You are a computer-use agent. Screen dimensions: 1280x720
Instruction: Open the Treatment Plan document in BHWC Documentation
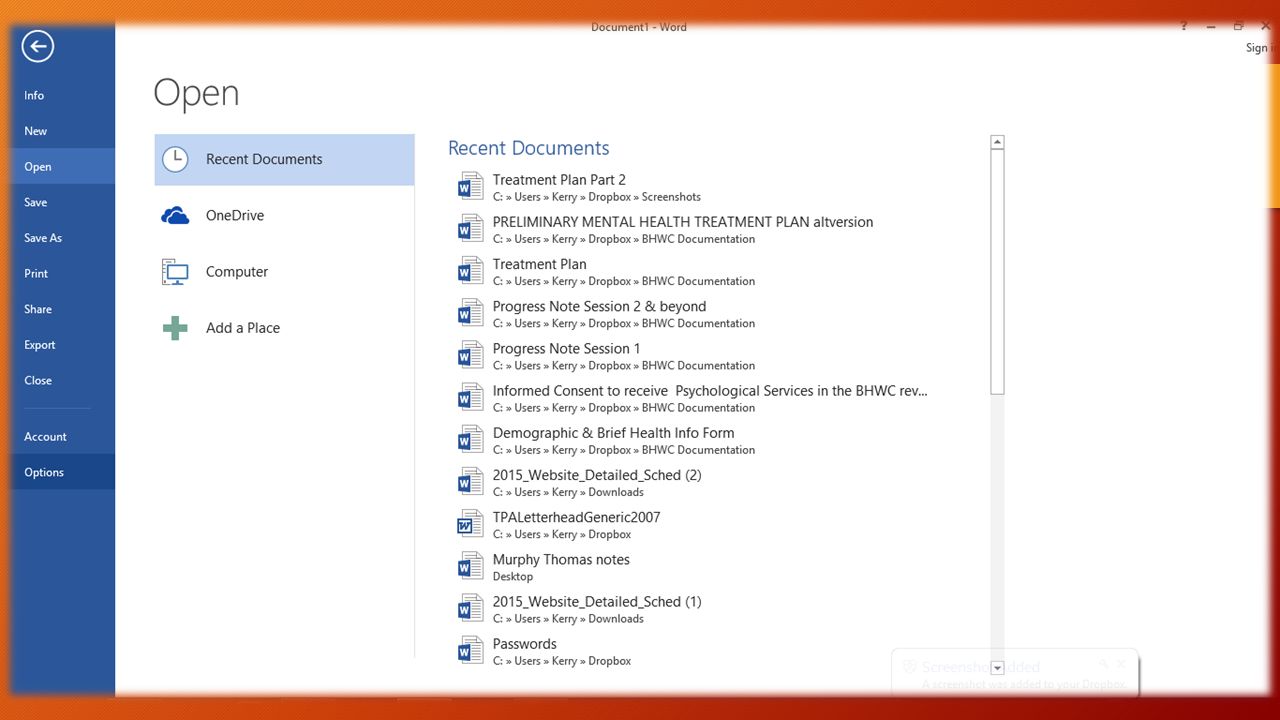pyautogui.click(x=717, y=272)
